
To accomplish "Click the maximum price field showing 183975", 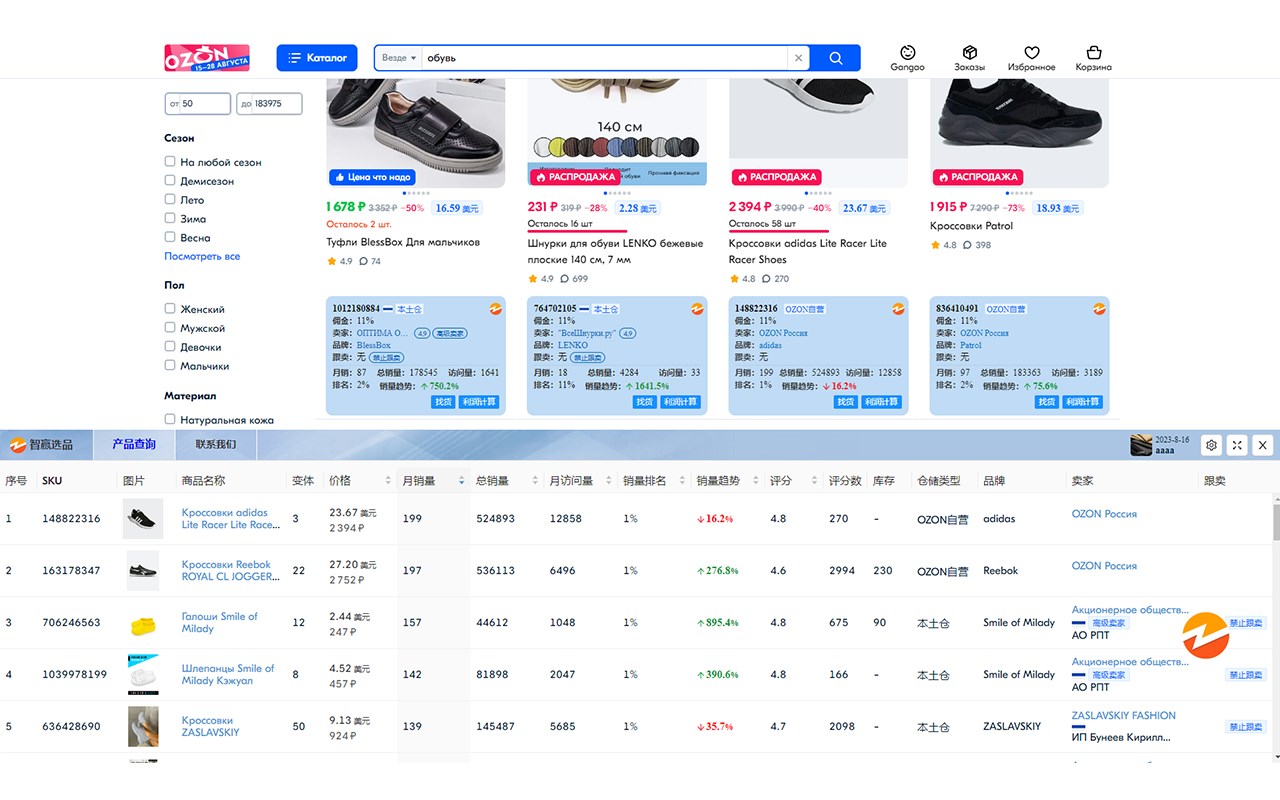I will click(269, 104).
